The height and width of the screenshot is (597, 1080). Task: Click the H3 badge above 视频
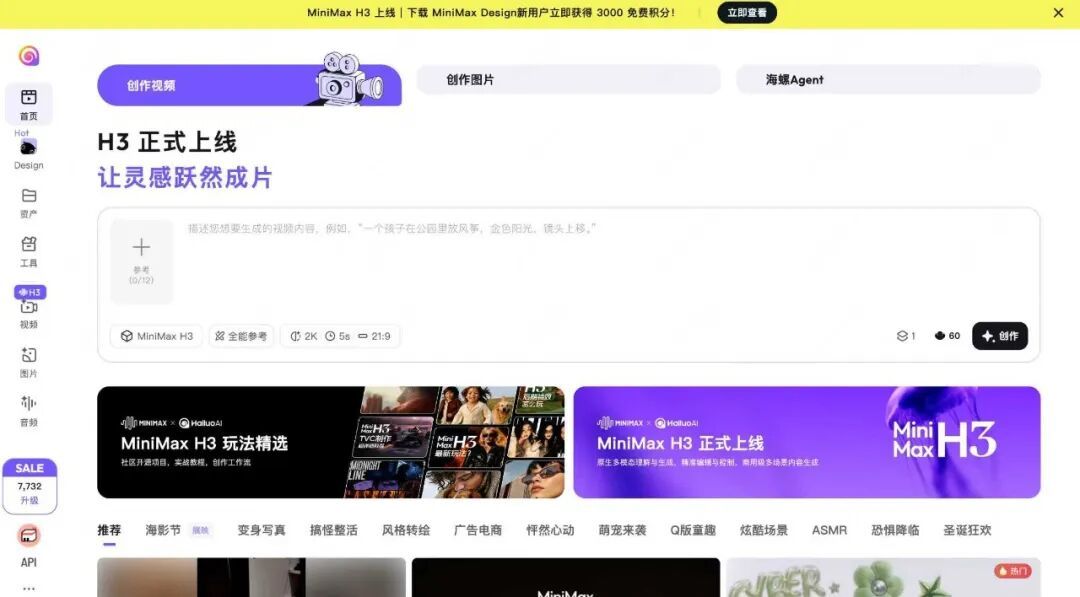pos(30,292)
